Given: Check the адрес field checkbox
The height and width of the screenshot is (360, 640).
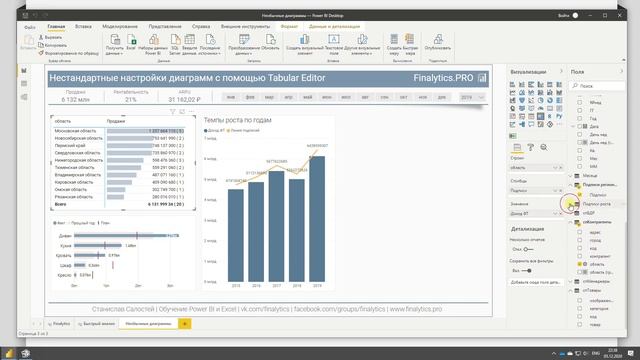Looking at the screenshot, I should point(580,232).
